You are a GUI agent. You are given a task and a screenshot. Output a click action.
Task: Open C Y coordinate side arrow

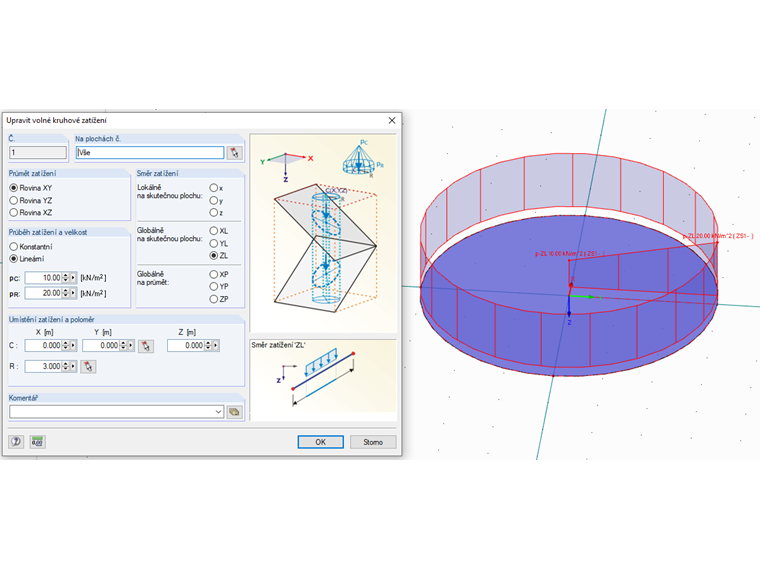pos(131,346)
